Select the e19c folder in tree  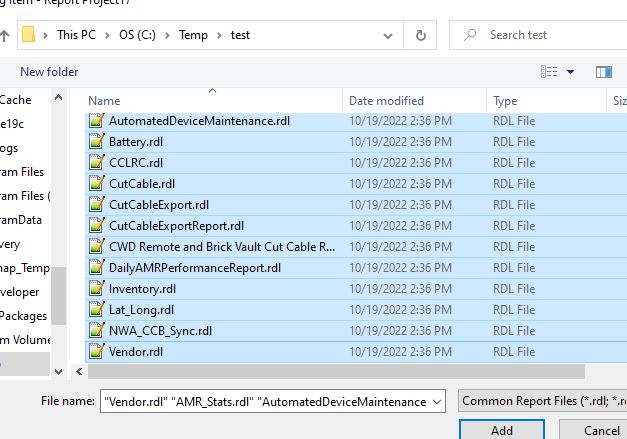point(12,124)
